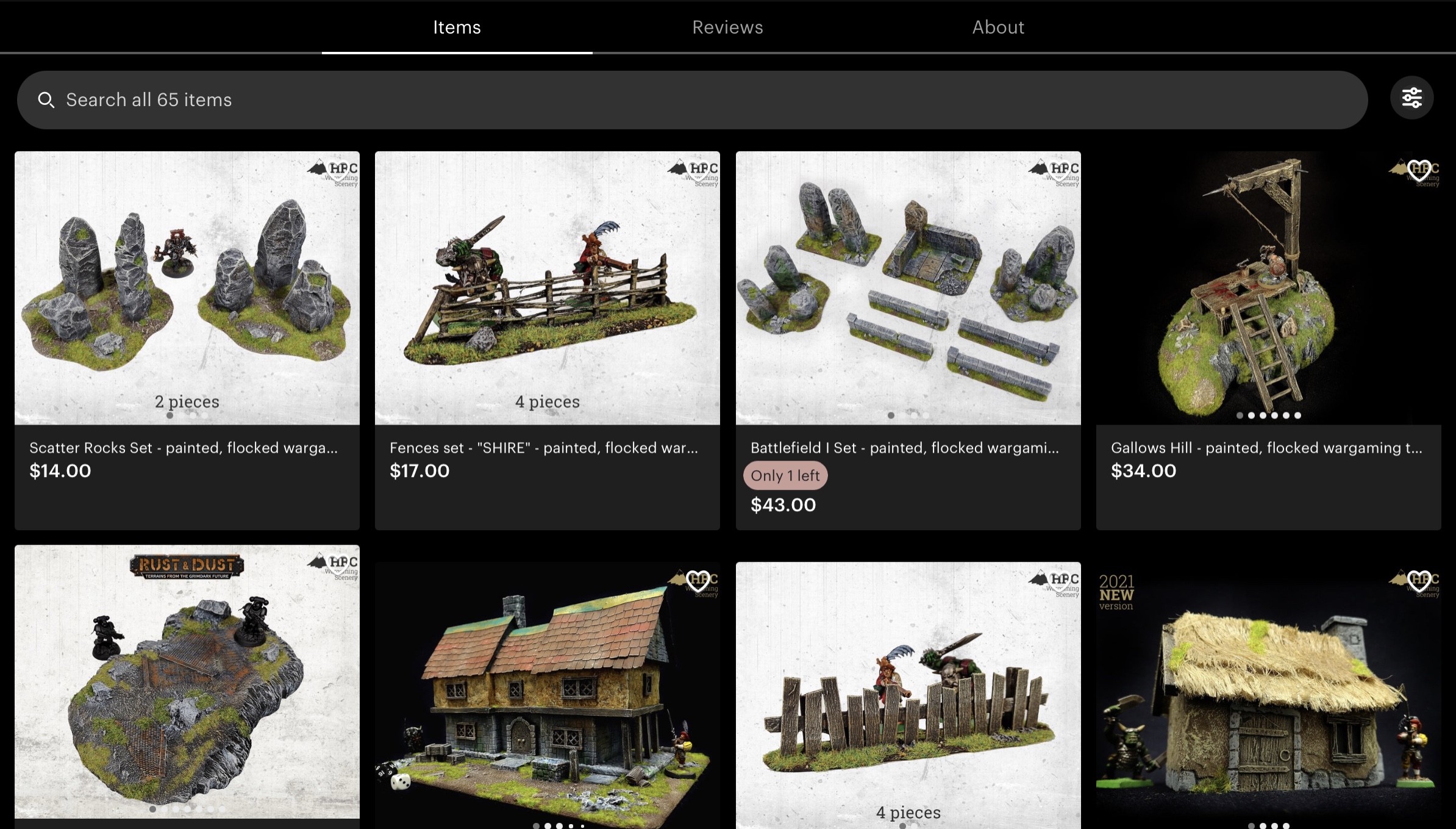Open the filter options icon
This screenshot has height=829, width=1456.
click(x=1411, y=98)
